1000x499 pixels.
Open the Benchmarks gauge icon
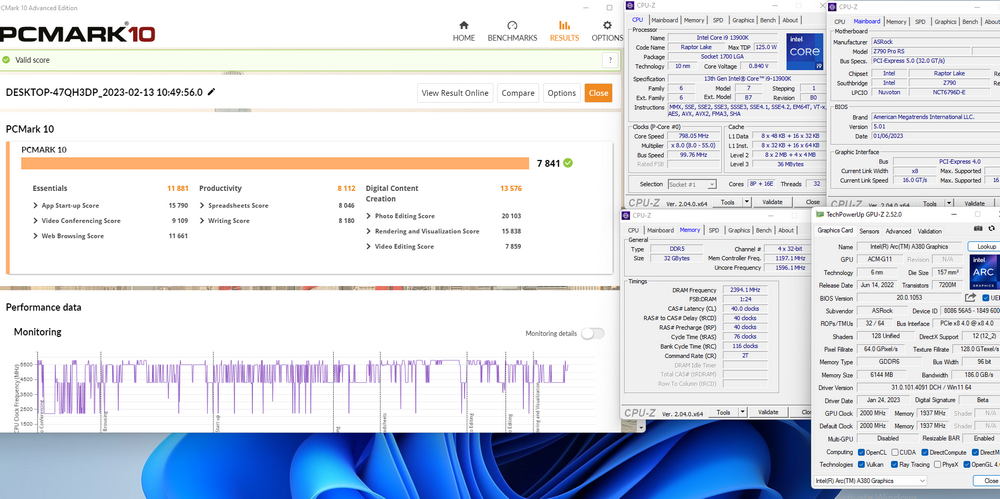[512, 25]
